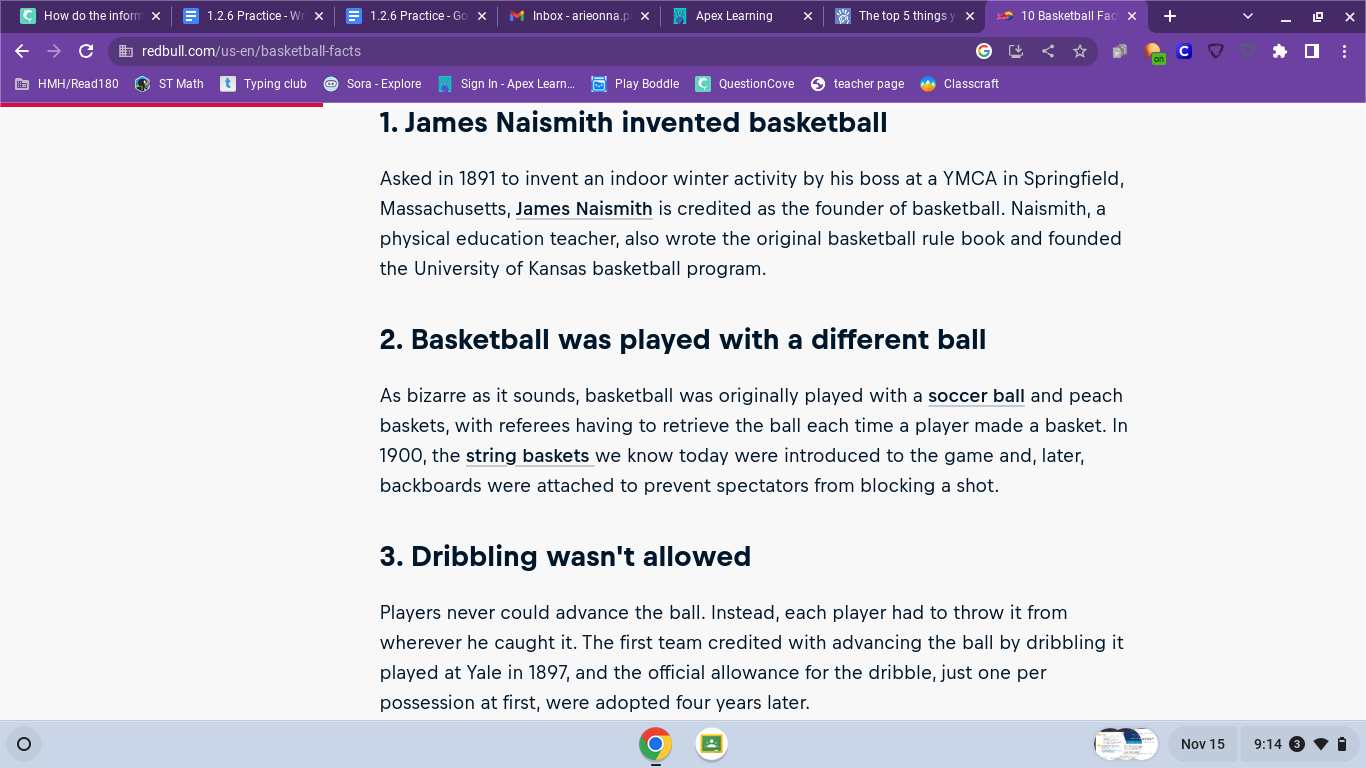Expand the tab search dropdown arrow
Viewport: 1366px width, 768px height.
[x=1248, y=16]
